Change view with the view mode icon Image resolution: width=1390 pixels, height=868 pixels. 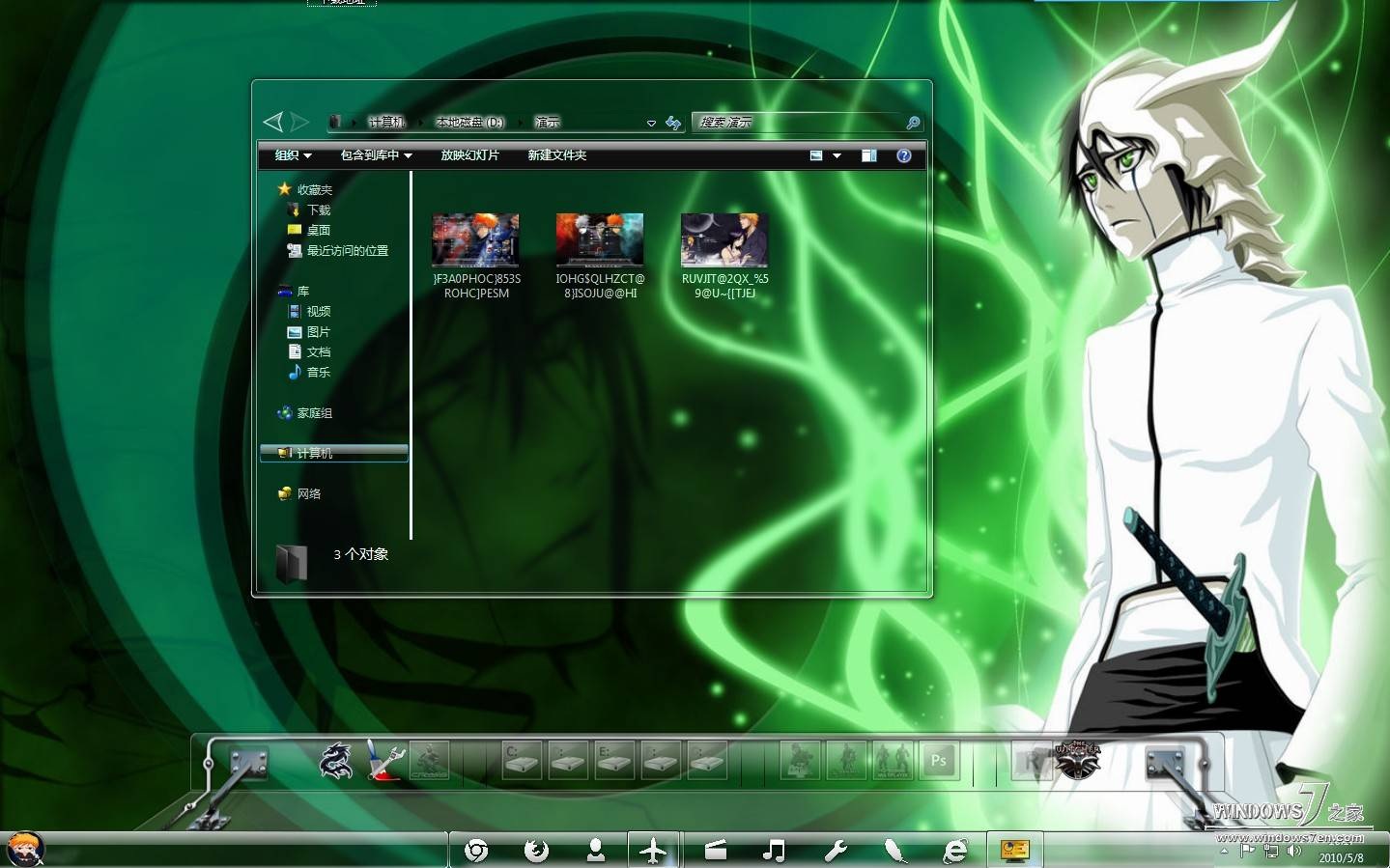816,155
